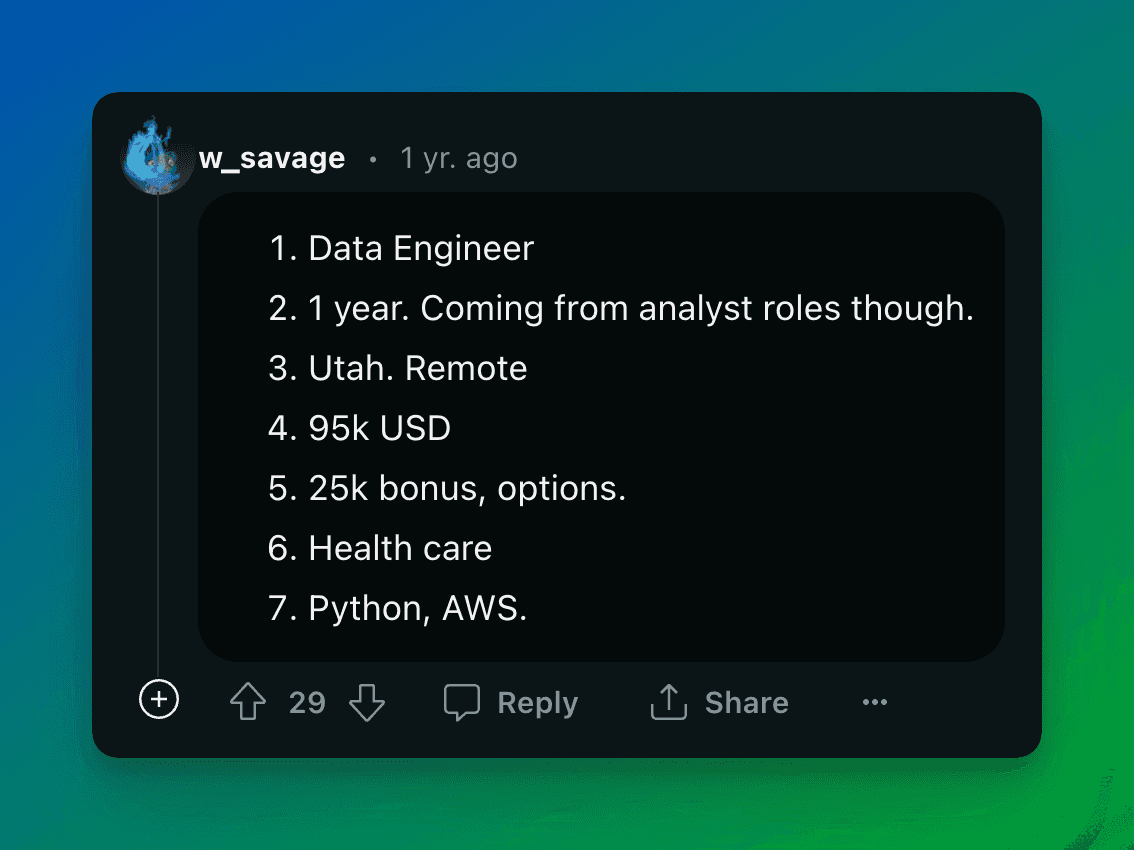The image size is (1134, 850).
Task: Click w_savage's profile avatar
Action: pos(156,156)
